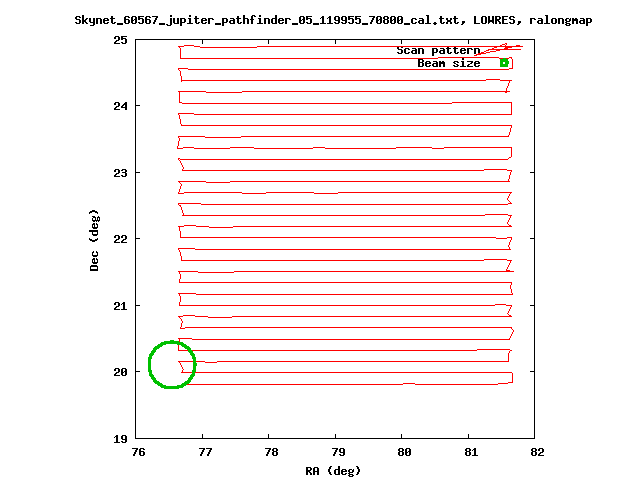Click the 'Dec (deg)' y-axis label
The width and height of the screenshot is (640, 480).
(94, 240)
